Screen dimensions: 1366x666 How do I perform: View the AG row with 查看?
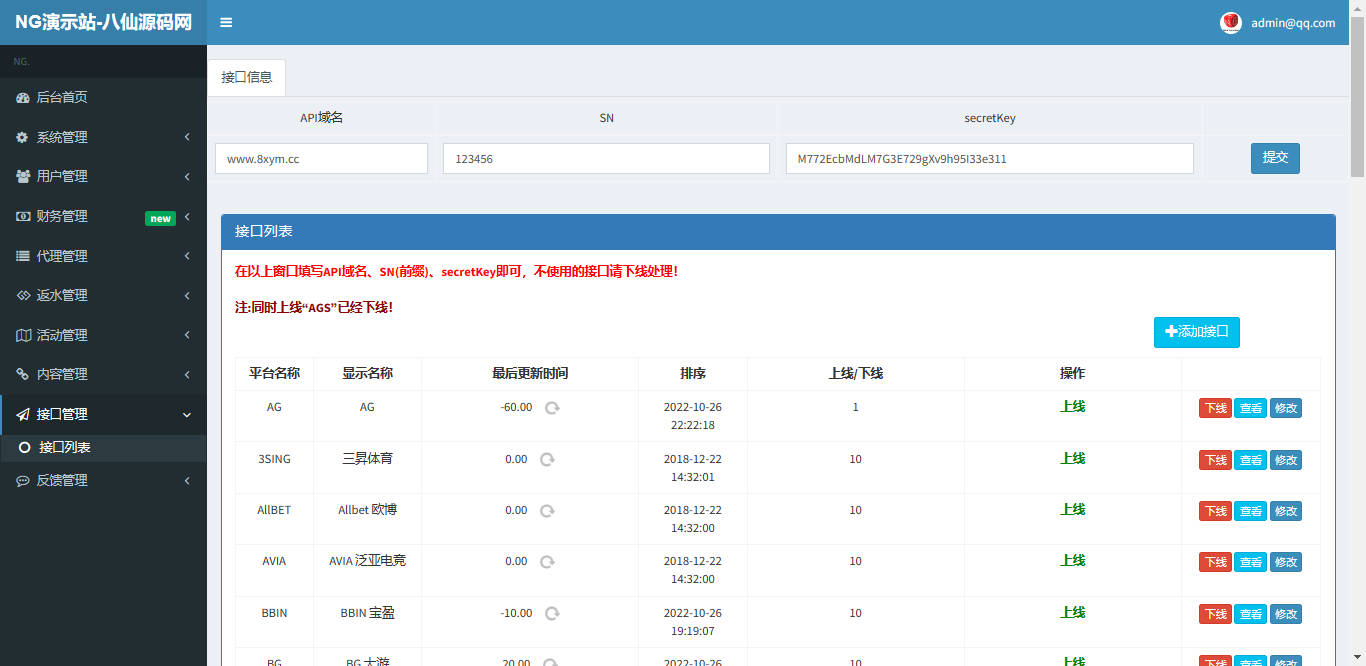click(1250, 408)
